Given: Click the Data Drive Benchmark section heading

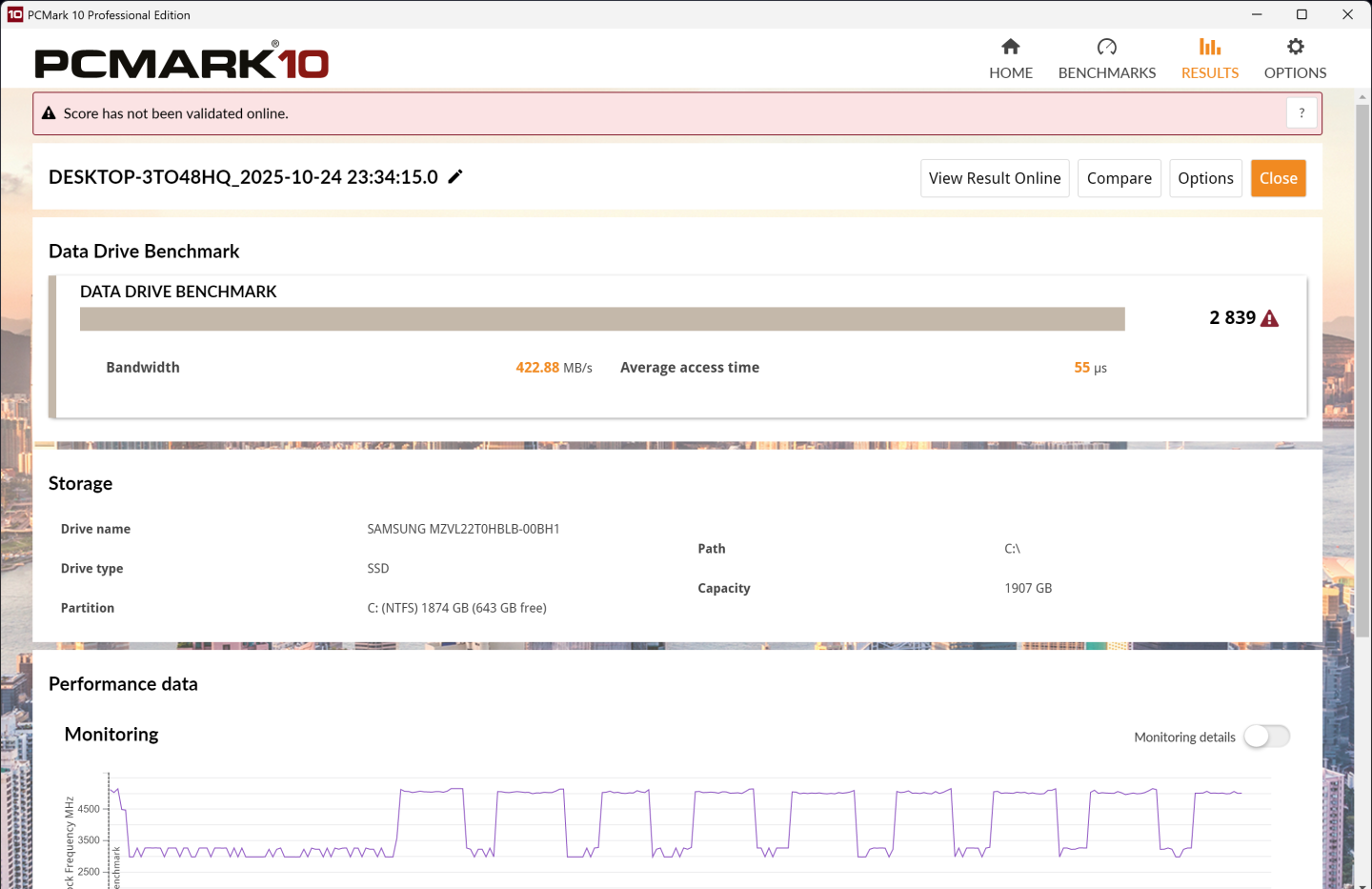Looking at the screenshot, I should 144,252.
